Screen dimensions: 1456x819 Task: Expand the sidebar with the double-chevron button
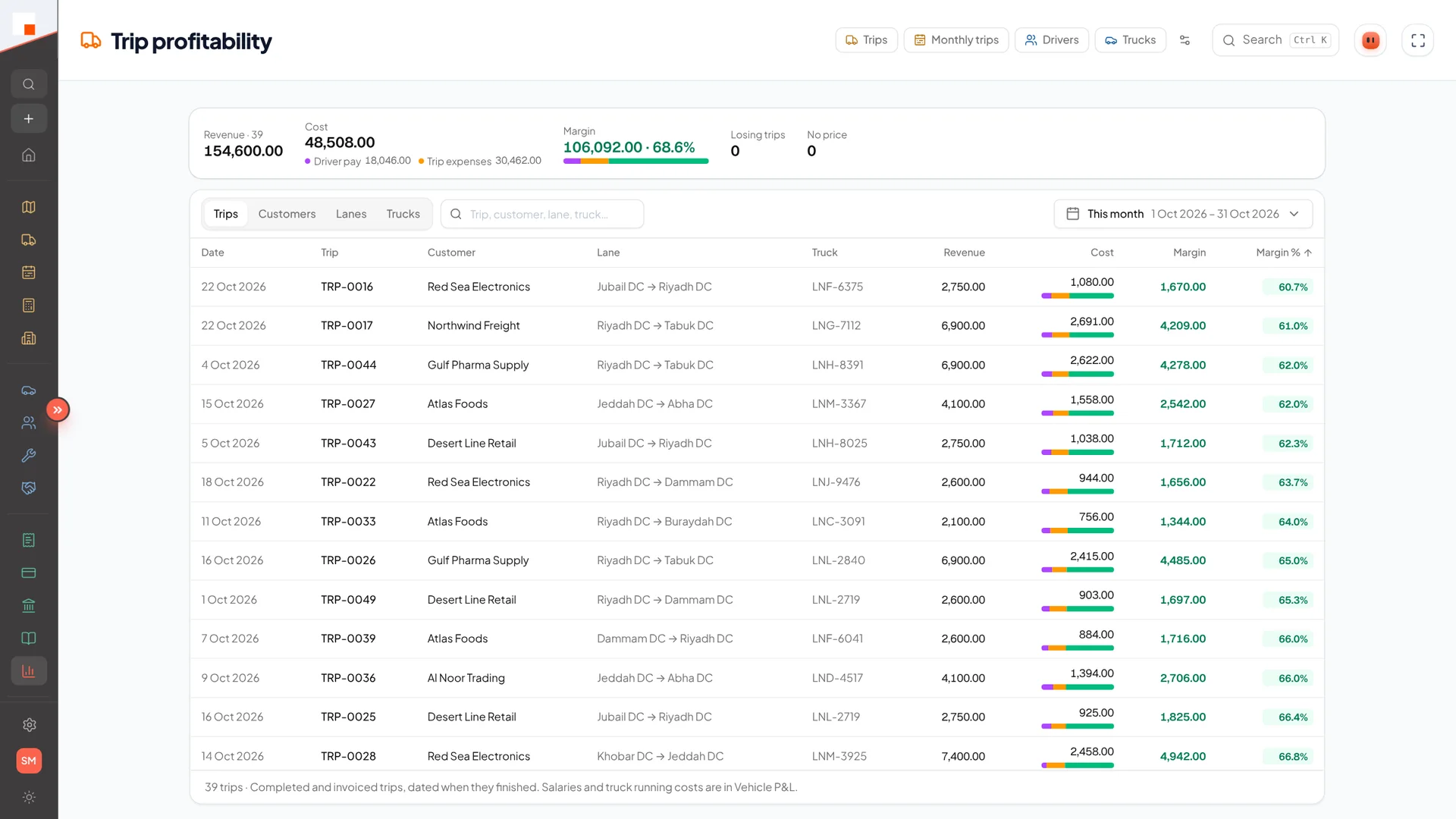pos(58,409)
